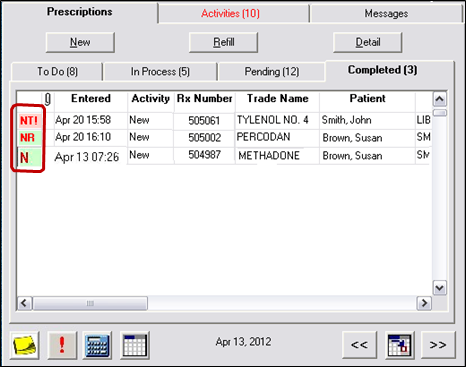Click Brown, Susan in METHADONE row
Image resolution: width=466 pixels, height=367 pixels.
coord(352,156)
